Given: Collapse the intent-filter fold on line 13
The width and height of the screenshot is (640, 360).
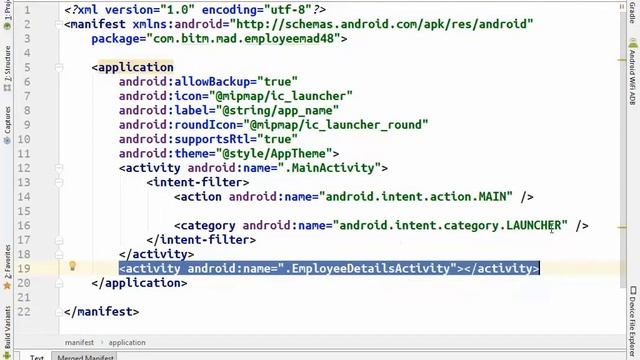Looking at the screenshot, I should coord(59,182).
